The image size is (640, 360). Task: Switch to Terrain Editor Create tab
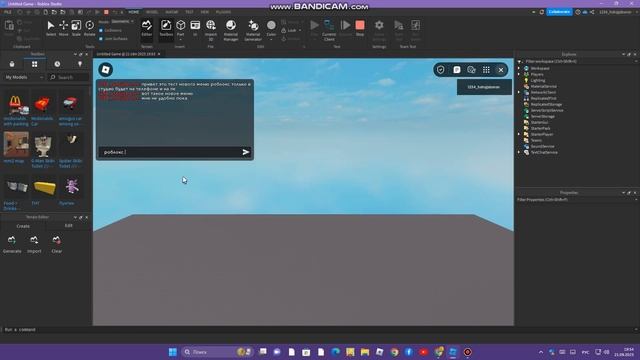click(x=23, y=226)
